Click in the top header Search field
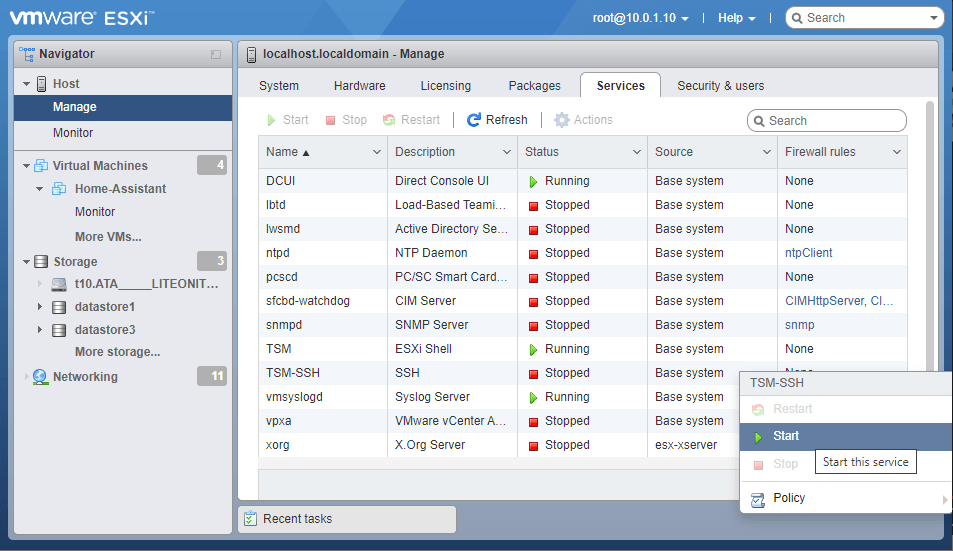The width and height of the screenshot is (953, 551). (x=864, y=18)
